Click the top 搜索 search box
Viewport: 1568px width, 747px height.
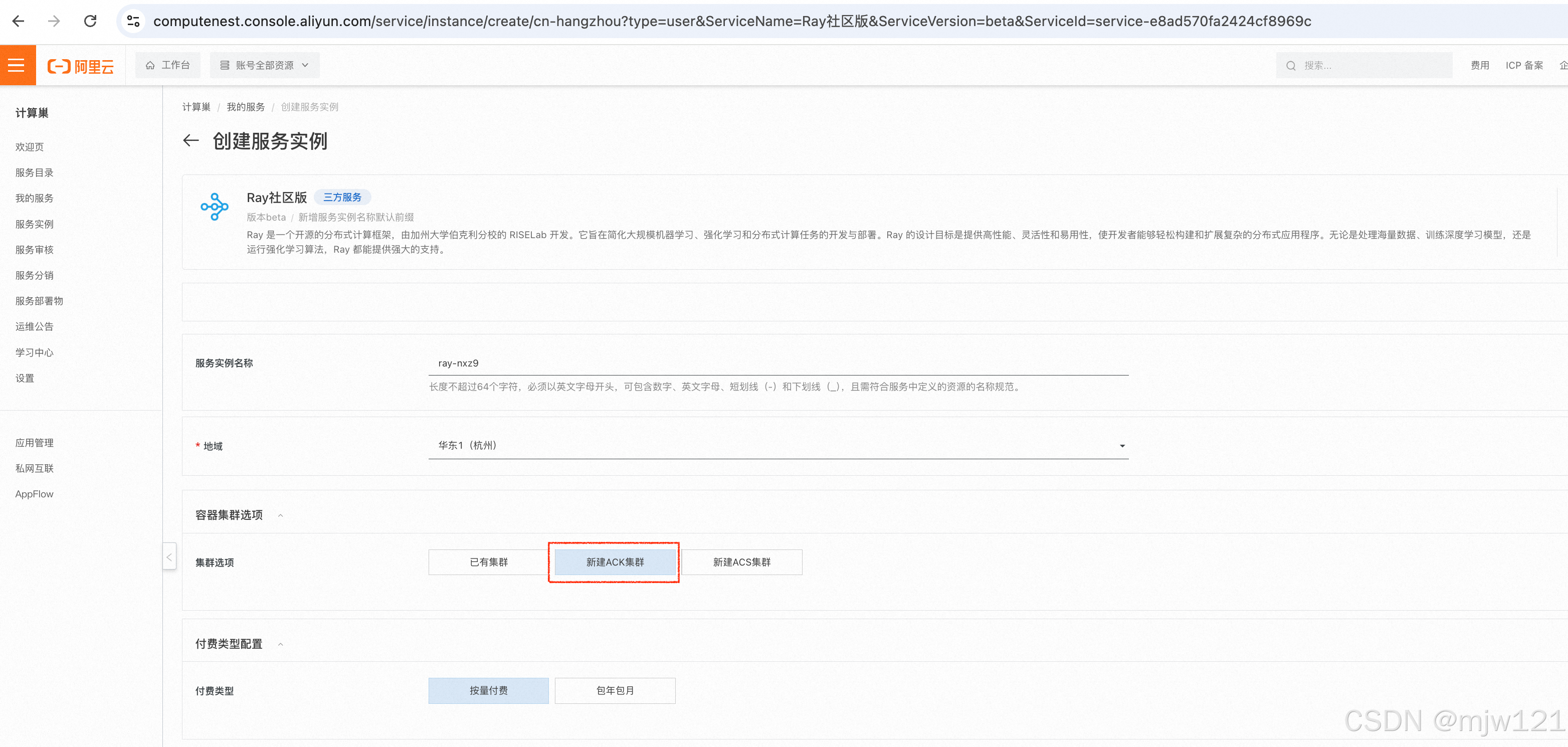[1364, 65]
